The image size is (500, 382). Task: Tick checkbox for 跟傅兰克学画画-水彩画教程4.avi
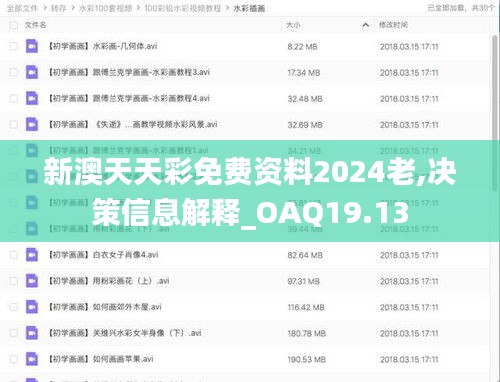tap(13, 98)
